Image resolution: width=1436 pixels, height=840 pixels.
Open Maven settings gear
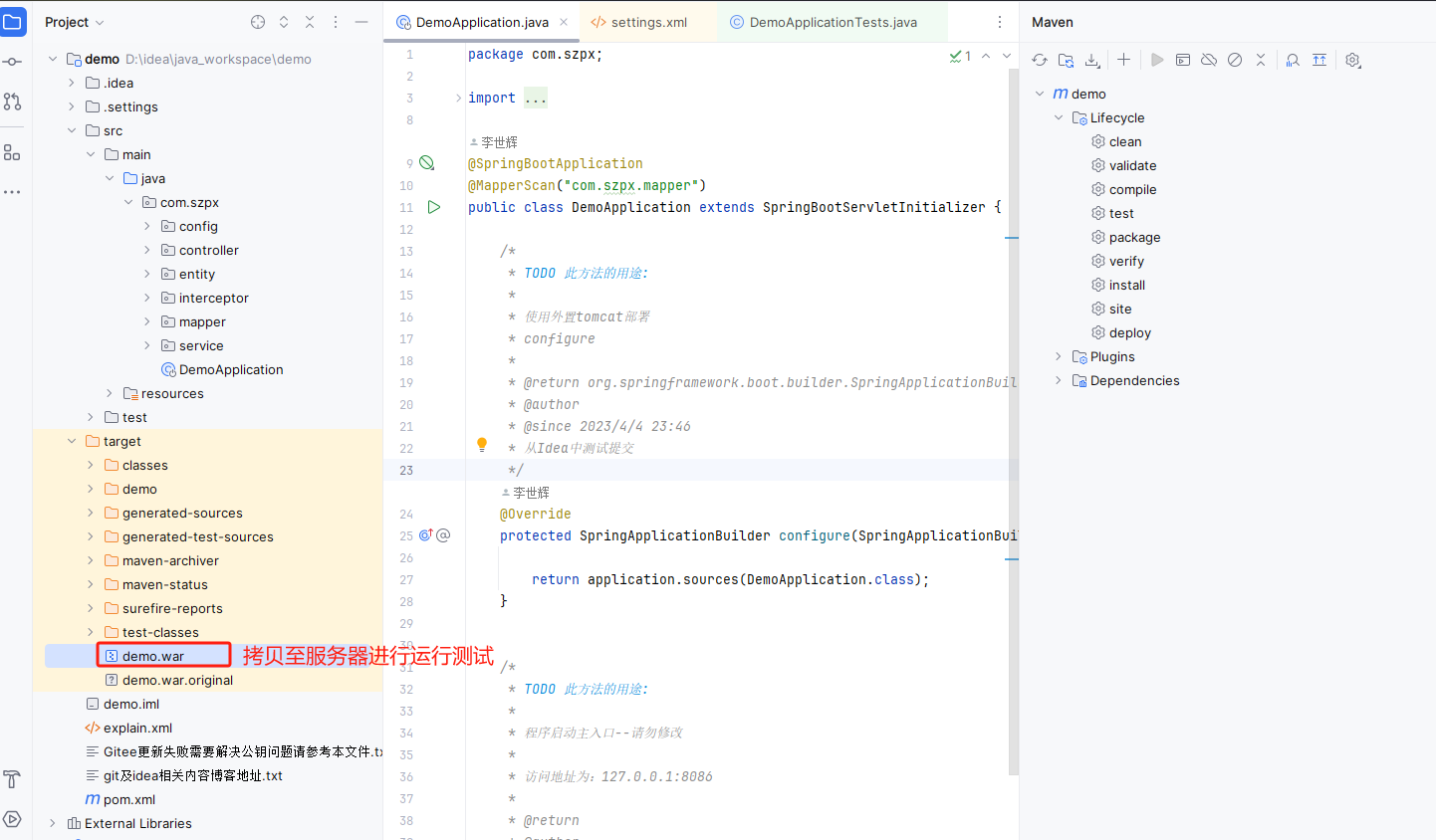tap(1352, 60)
